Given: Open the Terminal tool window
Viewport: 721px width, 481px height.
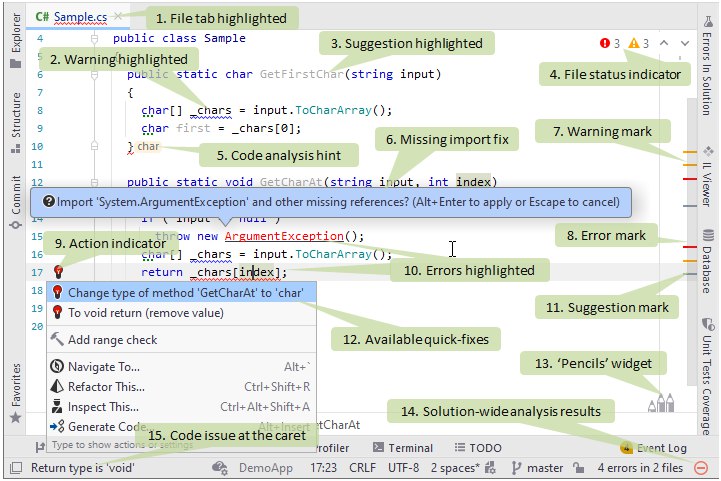Looking at the screenshot, I should click(x=403, y=448).
